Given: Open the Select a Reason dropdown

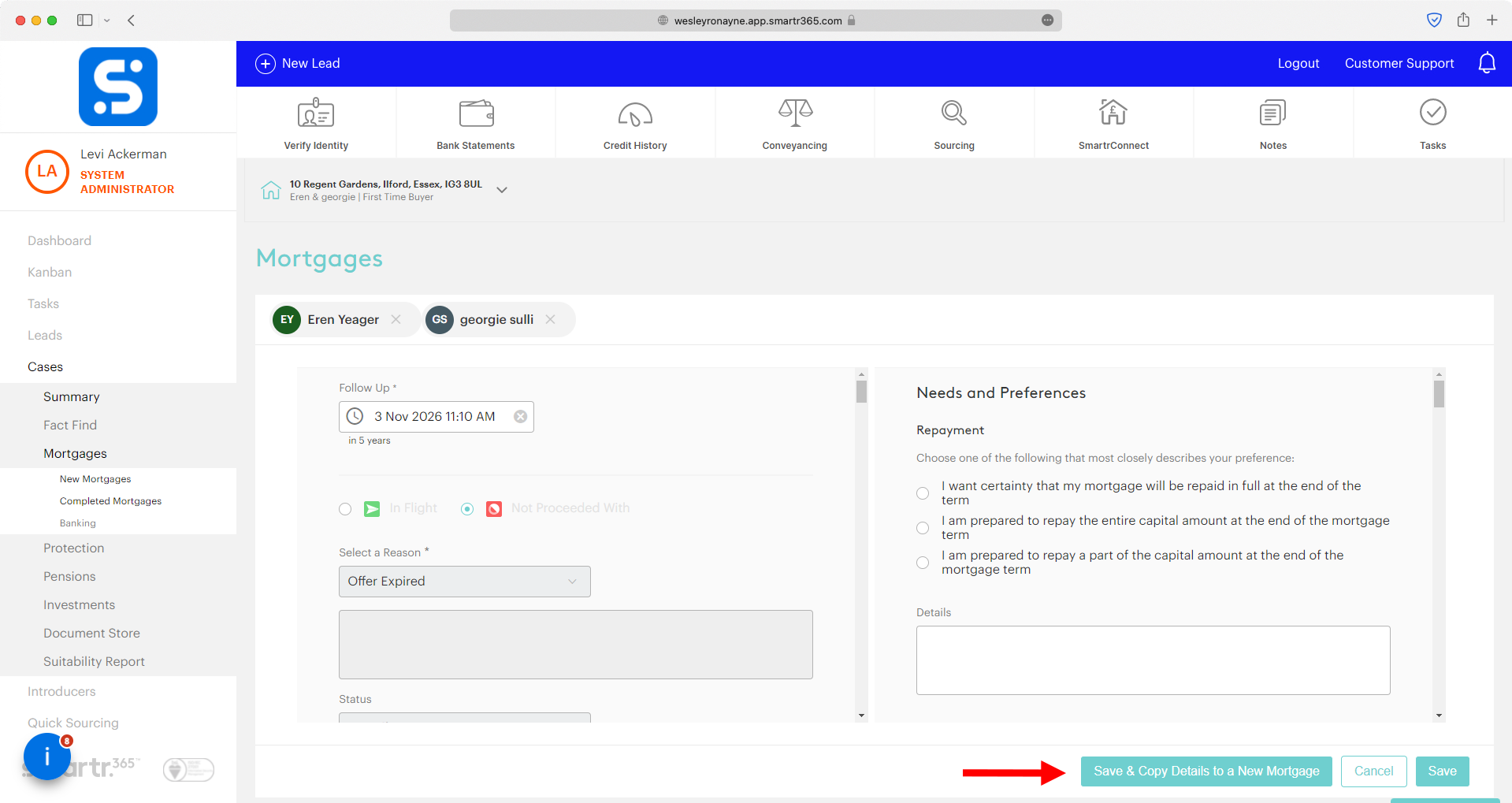Looking at the screenshot, I should click(x=465, y=582).
